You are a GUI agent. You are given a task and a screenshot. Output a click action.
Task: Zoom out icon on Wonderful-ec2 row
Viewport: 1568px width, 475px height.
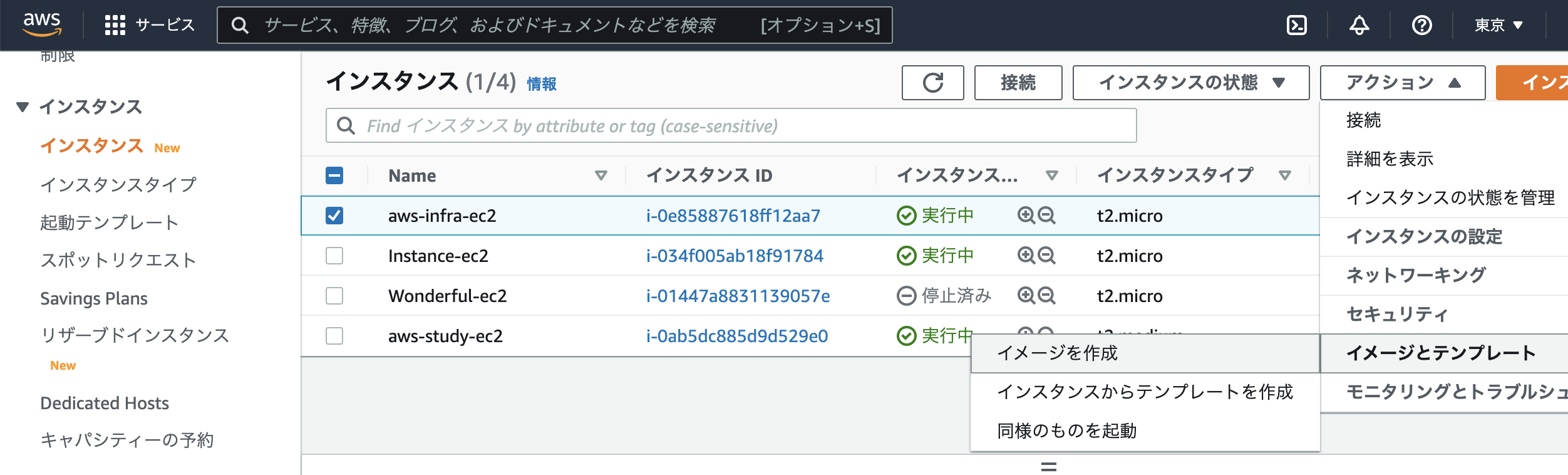[1046, 296]
